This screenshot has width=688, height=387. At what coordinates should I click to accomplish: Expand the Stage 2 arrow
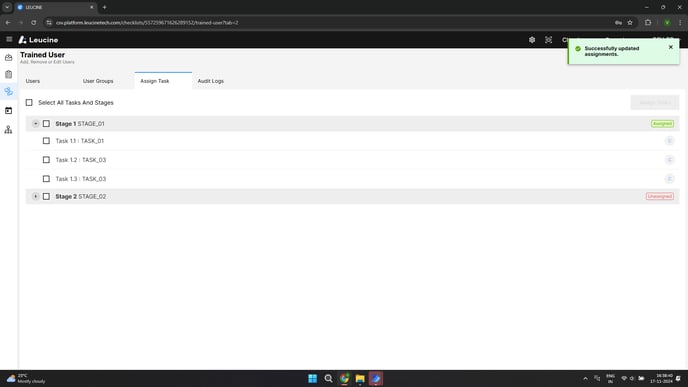click(36, 197)
